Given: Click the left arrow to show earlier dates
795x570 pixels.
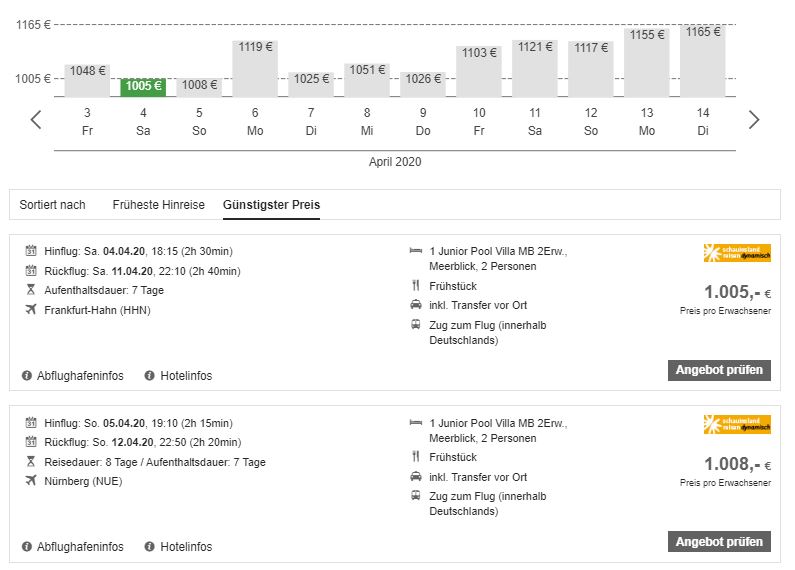Looking at the screenshot, I should click(x=36, y=120).
